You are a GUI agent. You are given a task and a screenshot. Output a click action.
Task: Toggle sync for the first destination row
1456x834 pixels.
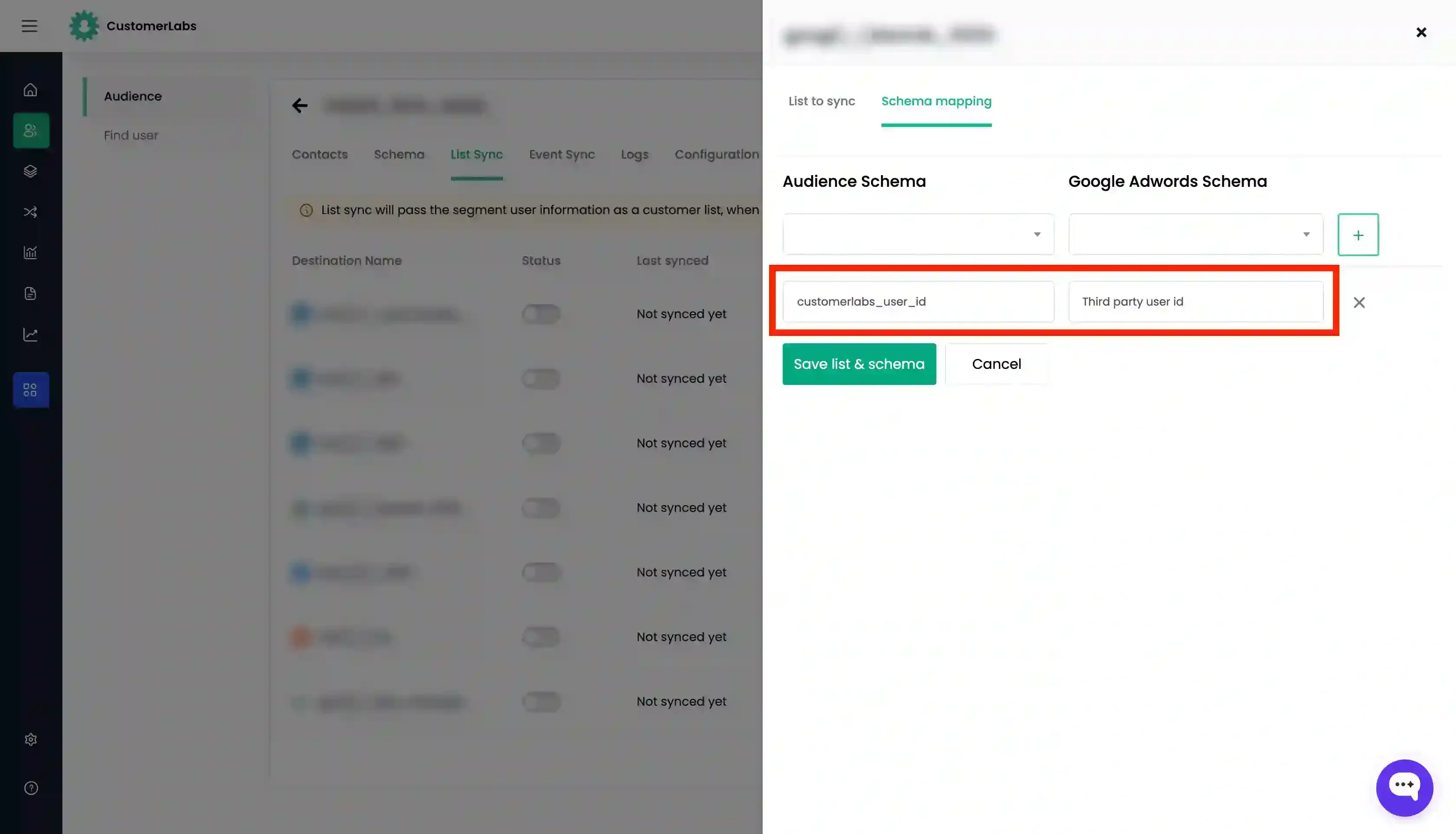541,314
